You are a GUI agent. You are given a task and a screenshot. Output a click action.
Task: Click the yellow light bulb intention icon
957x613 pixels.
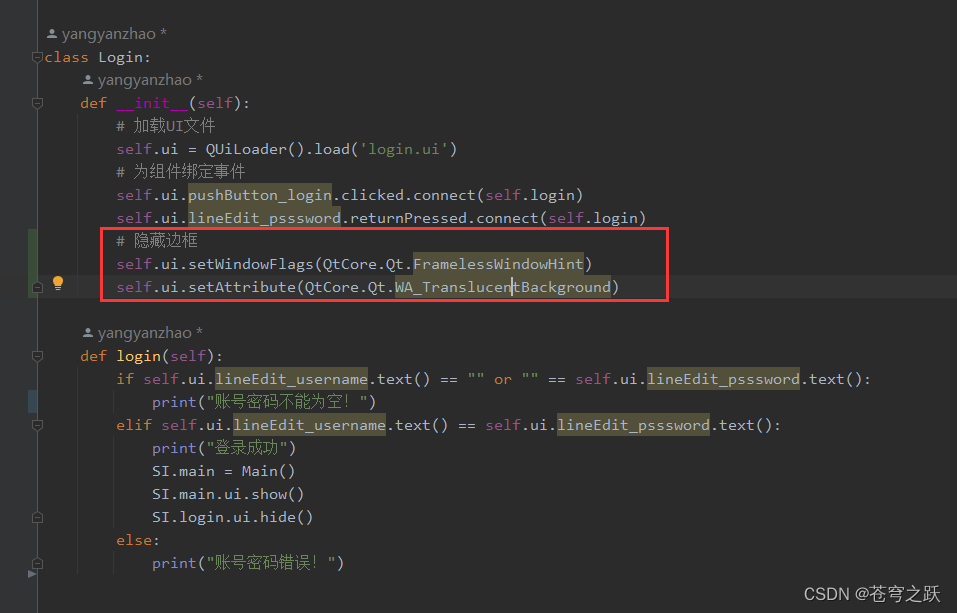57,283
